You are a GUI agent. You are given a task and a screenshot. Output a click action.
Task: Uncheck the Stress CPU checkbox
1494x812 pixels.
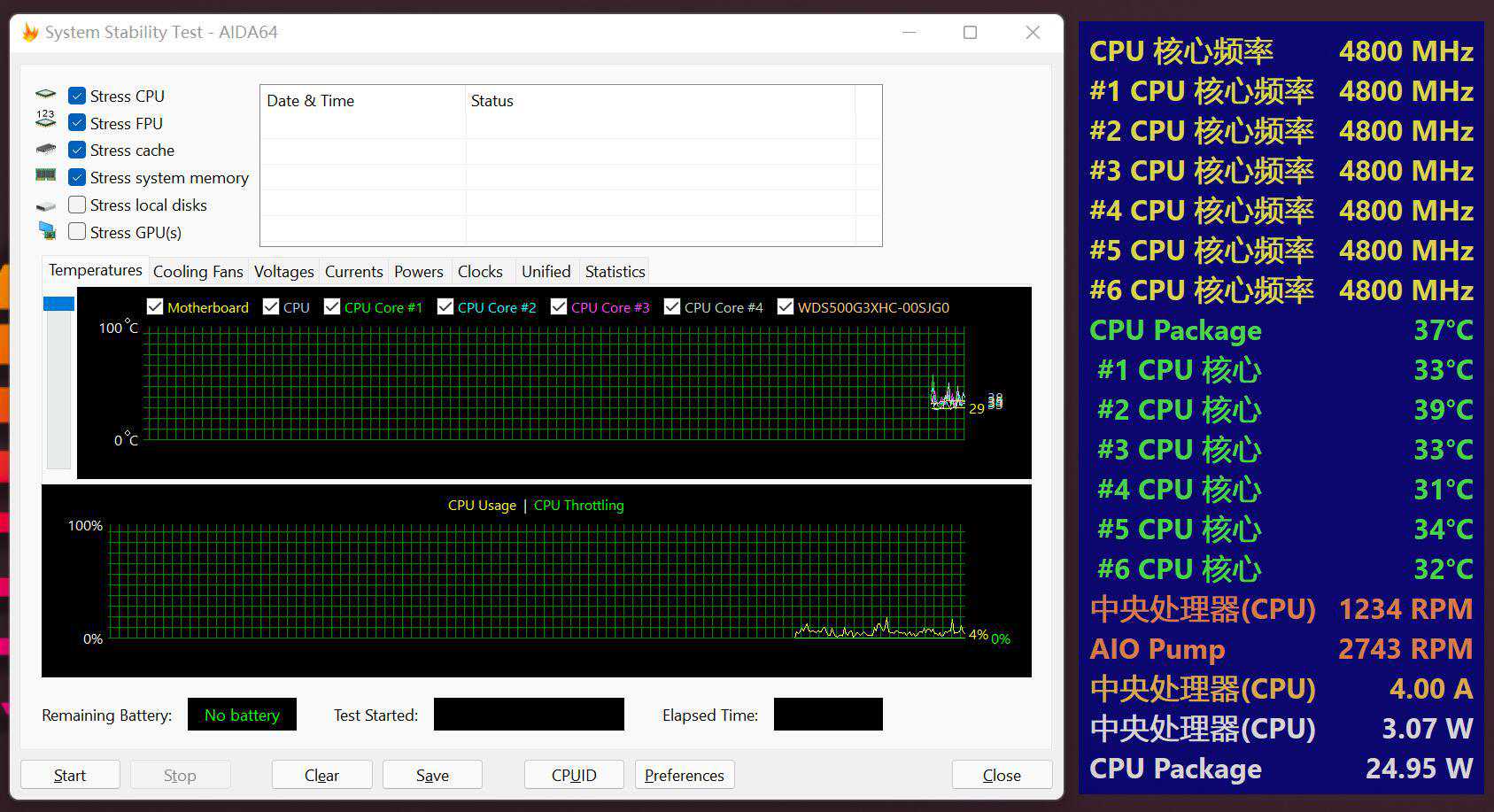[77, 96]
